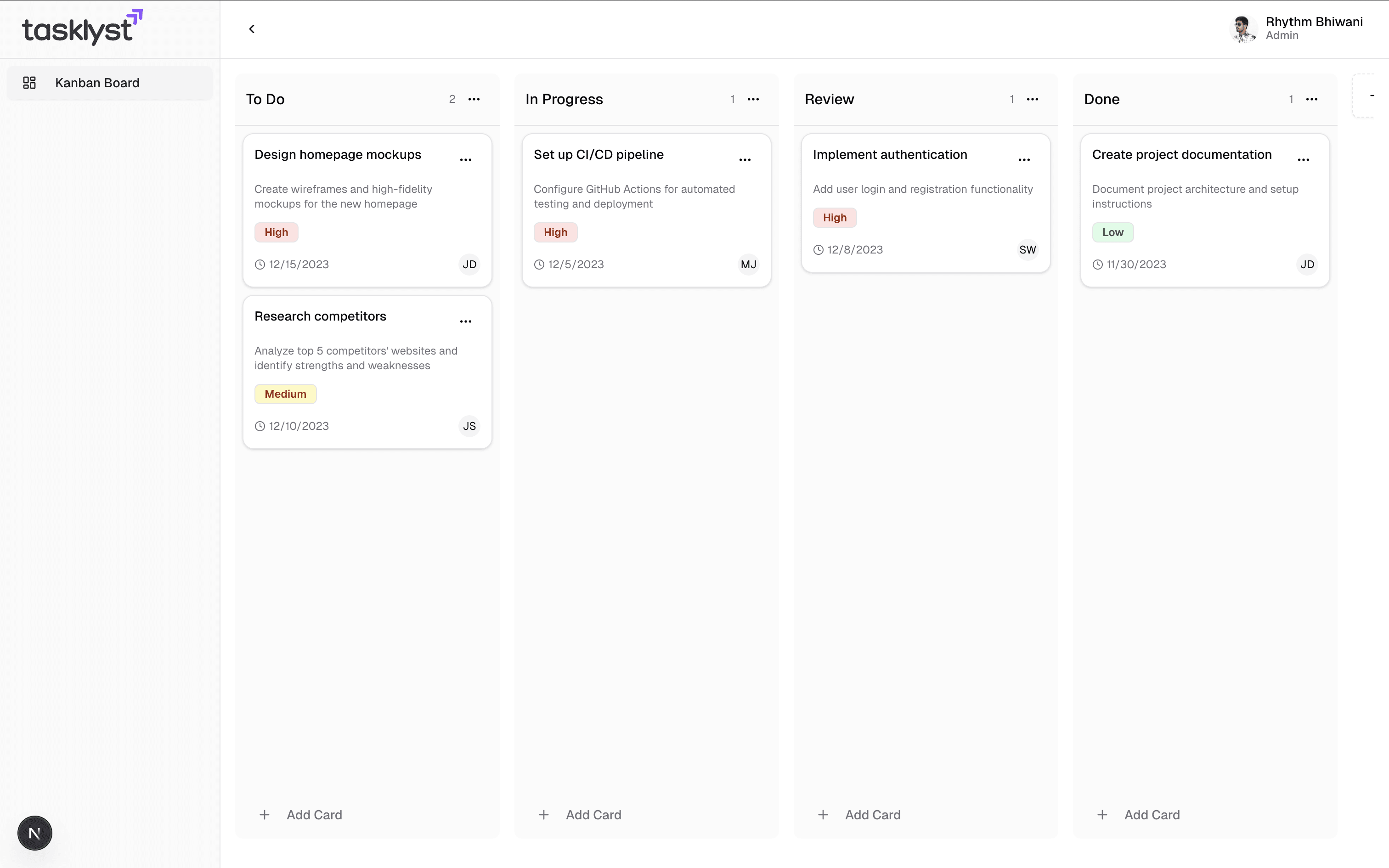Viewport: 1389px width, 868px height.
Task: Open the Research competitors card title
Action: click(320, 316)
